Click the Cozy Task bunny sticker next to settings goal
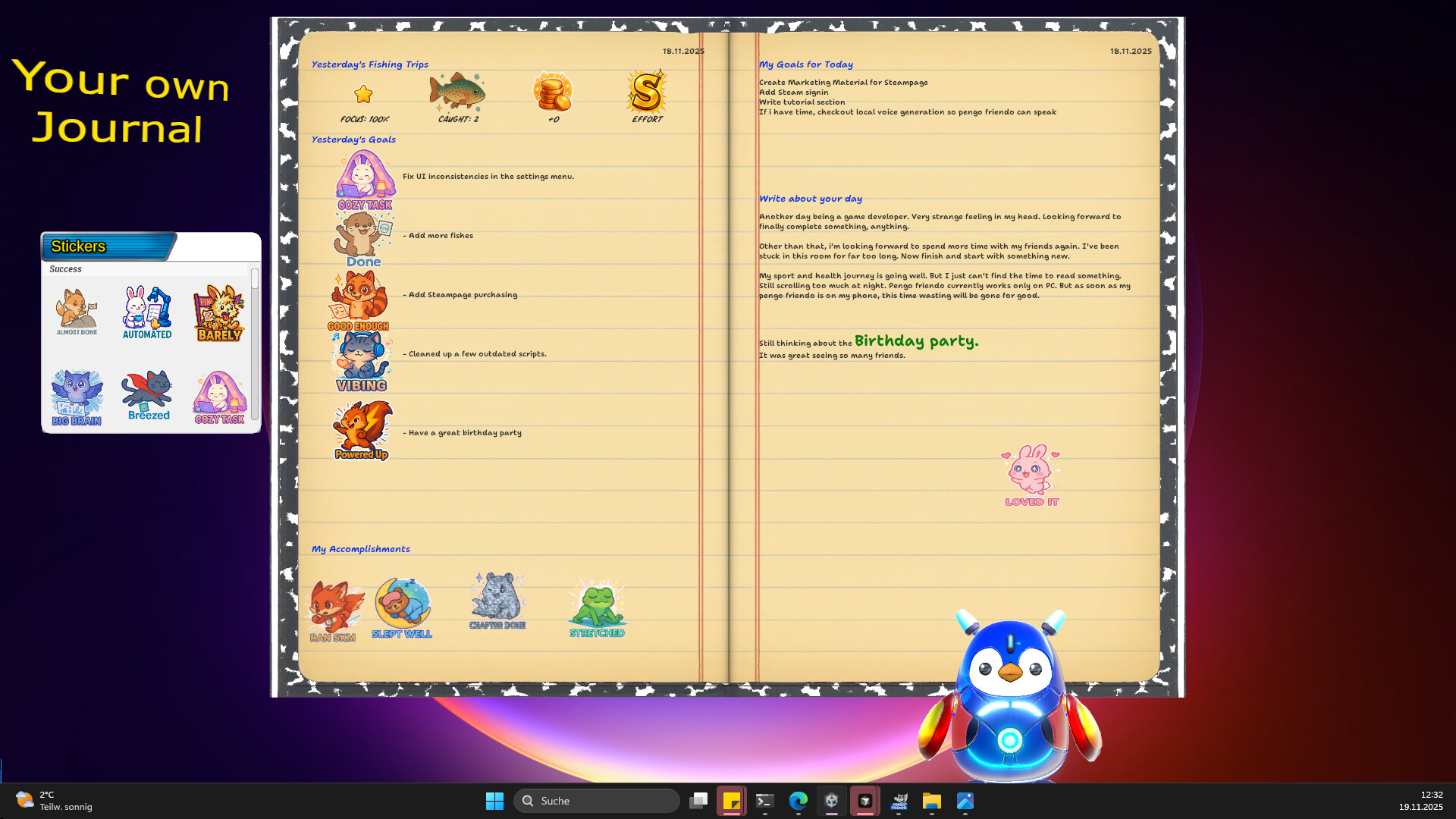This screenshot has height=819, width=1456. tap(364, 176)
